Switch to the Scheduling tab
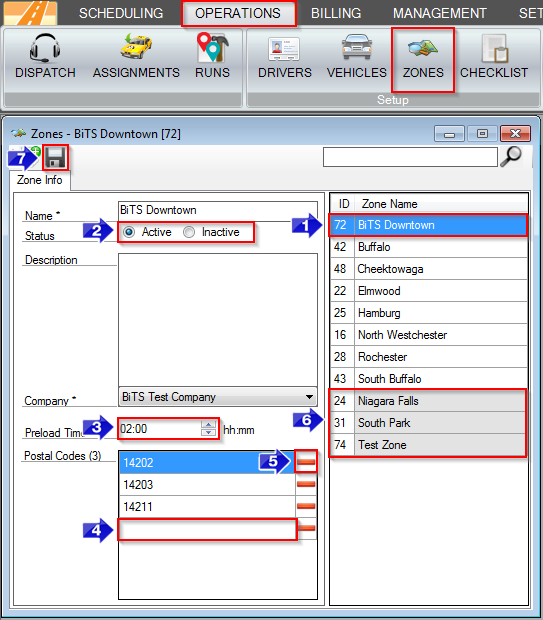This screenshot has height=620, width=543. point(121,13)
